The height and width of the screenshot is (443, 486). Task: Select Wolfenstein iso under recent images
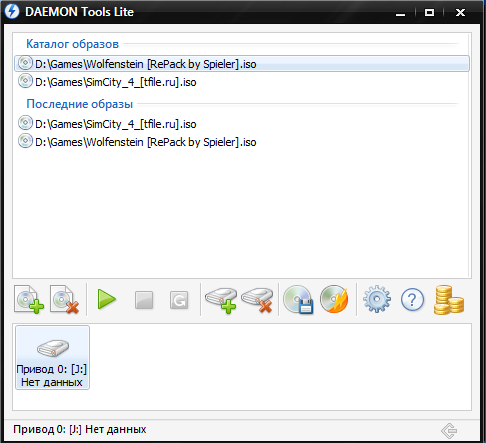coord(242,142)
